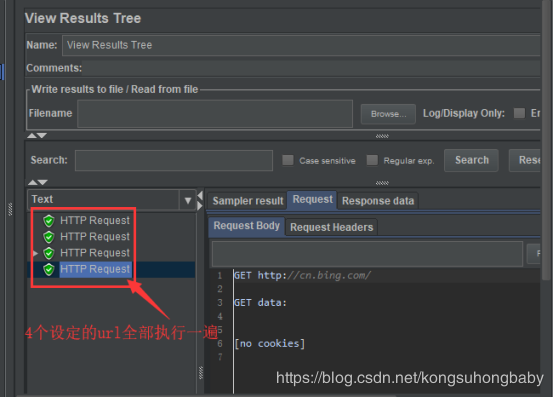Screen dimensions: 554x397
Task: Click the Browse... button
Action: coord(388,114)
